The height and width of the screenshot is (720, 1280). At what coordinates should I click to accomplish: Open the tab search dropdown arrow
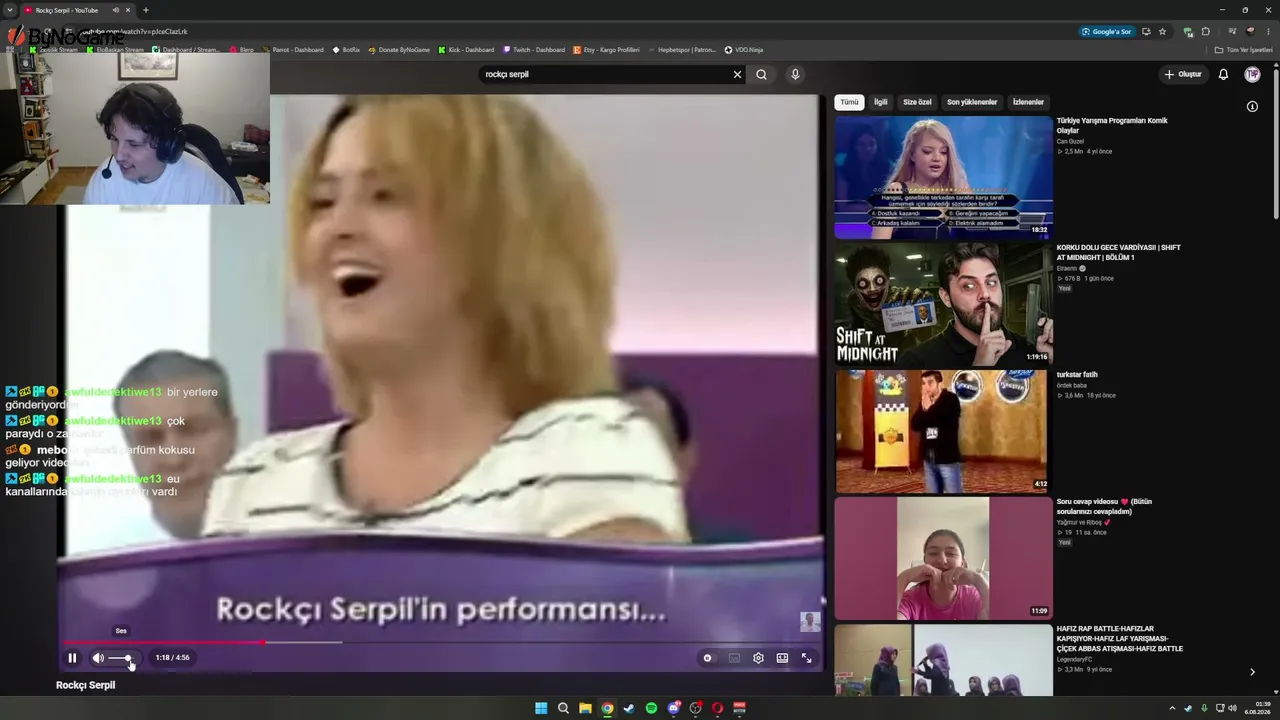point(9,10)
